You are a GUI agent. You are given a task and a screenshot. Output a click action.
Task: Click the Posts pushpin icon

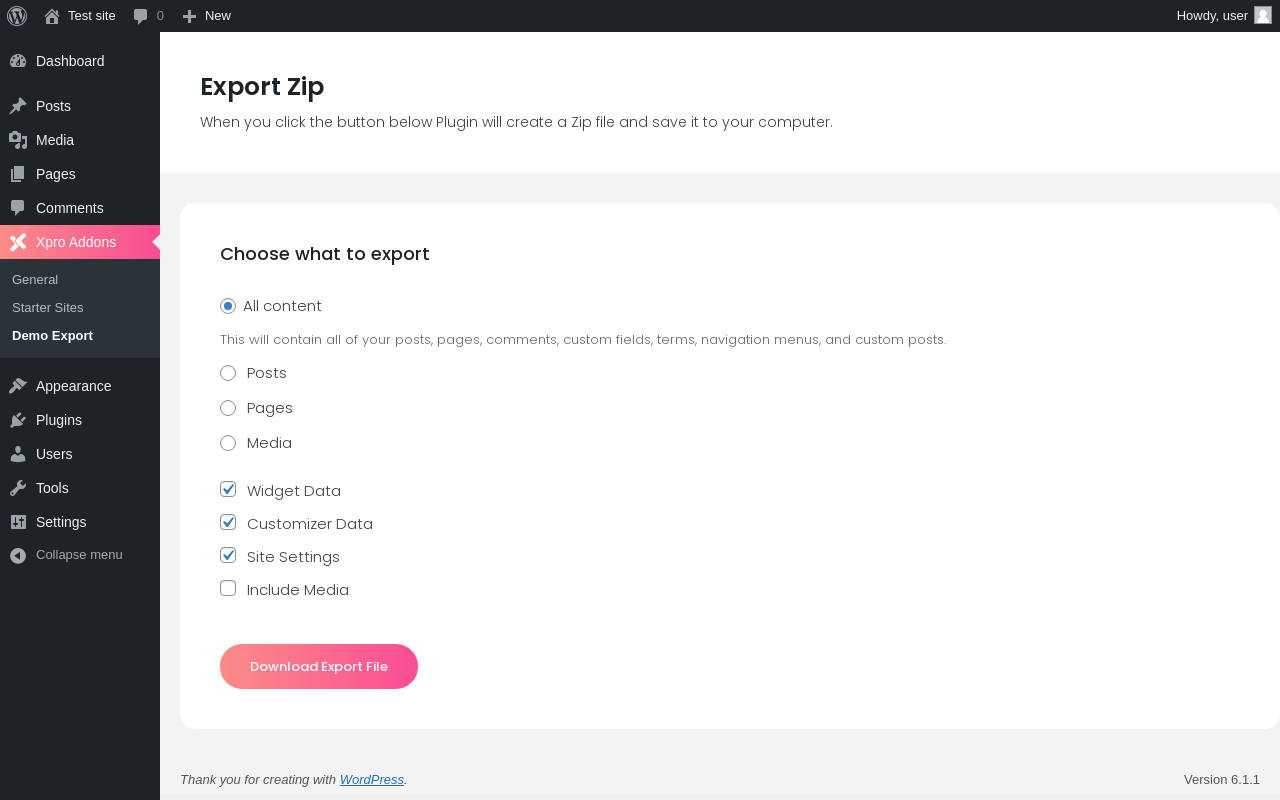coord(18,106)
